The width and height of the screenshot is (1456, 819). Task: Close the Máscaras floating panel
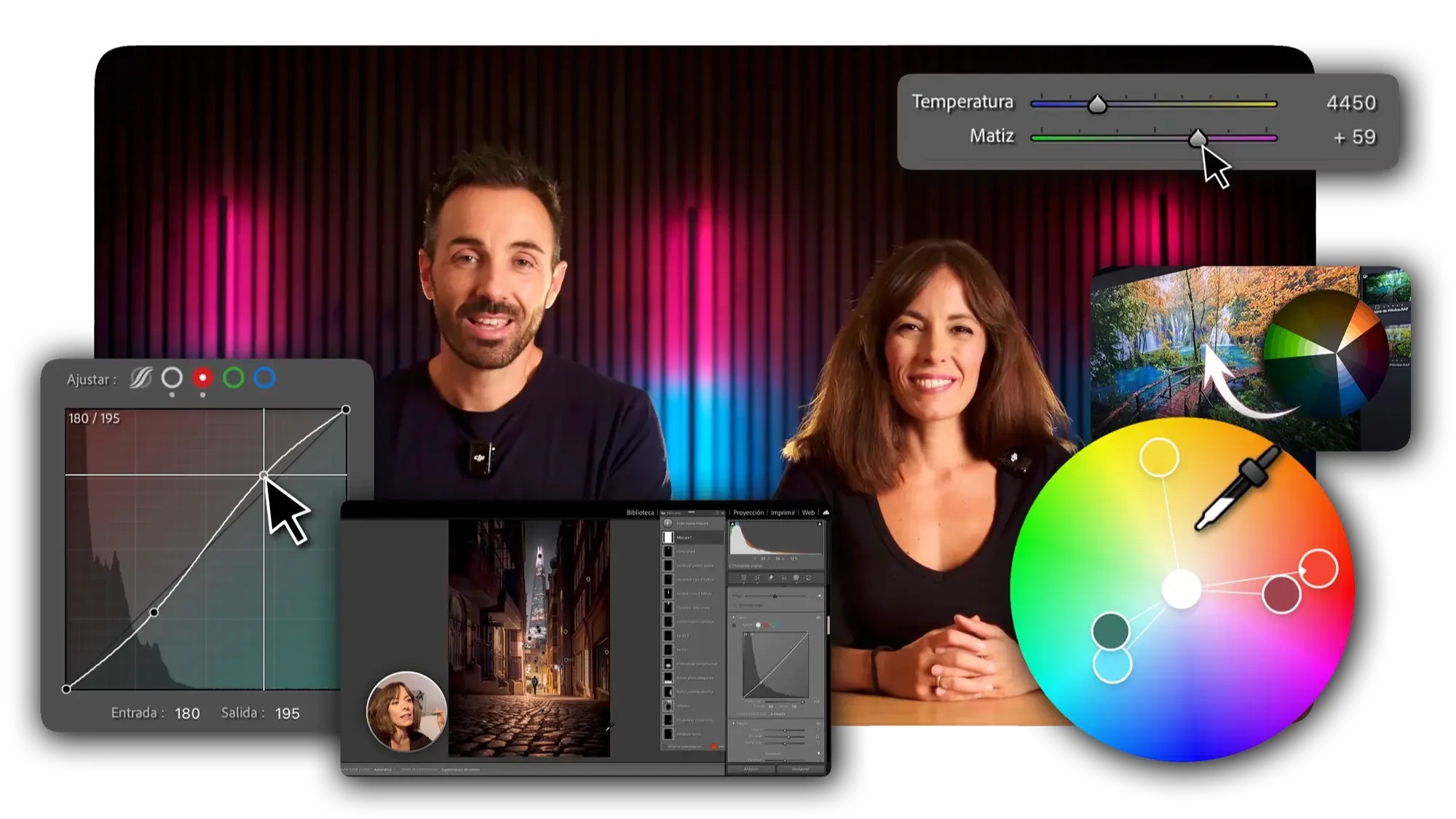(723, 513)
